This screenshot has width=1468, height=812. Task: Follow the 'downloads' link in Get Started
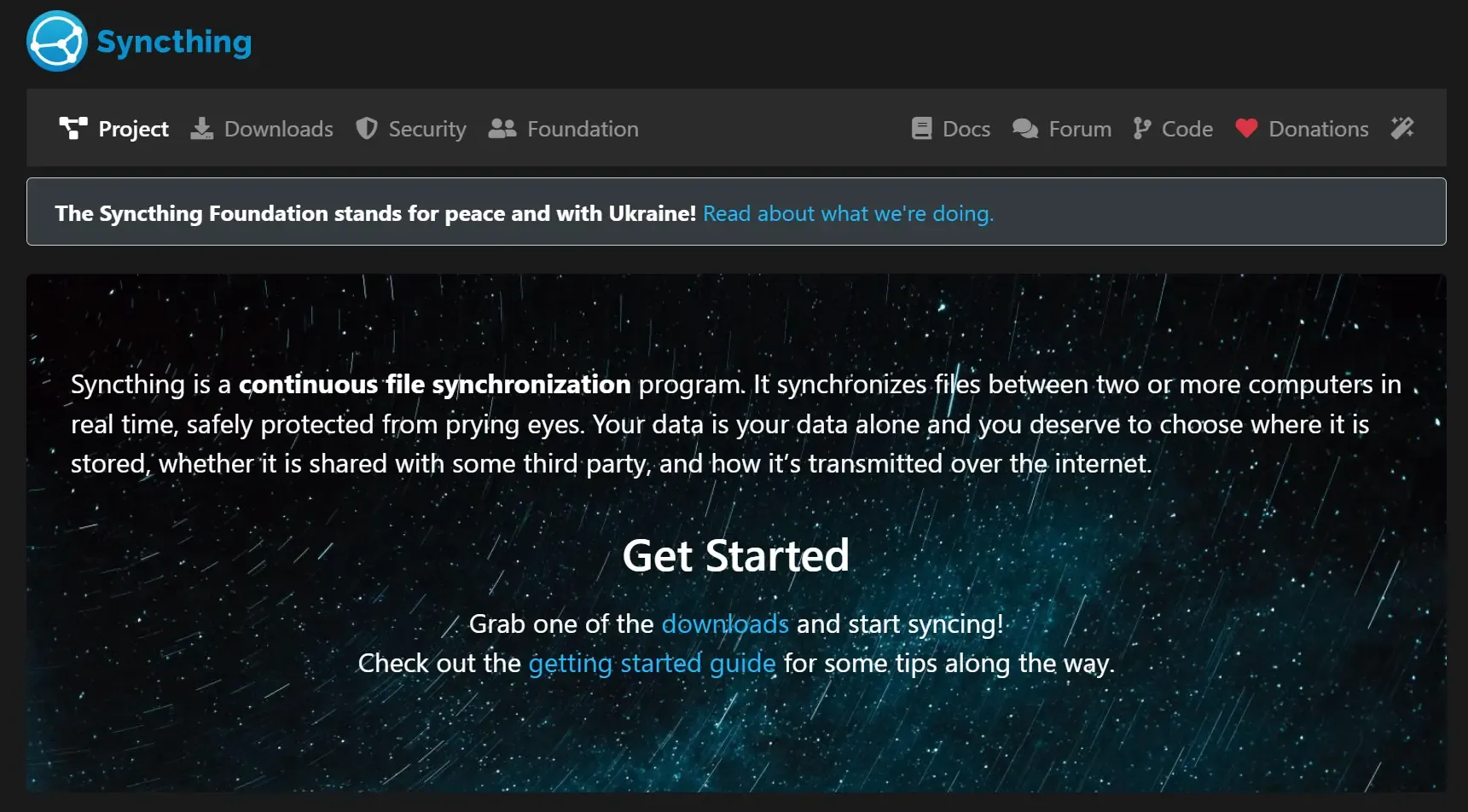(x=725, y=623)
